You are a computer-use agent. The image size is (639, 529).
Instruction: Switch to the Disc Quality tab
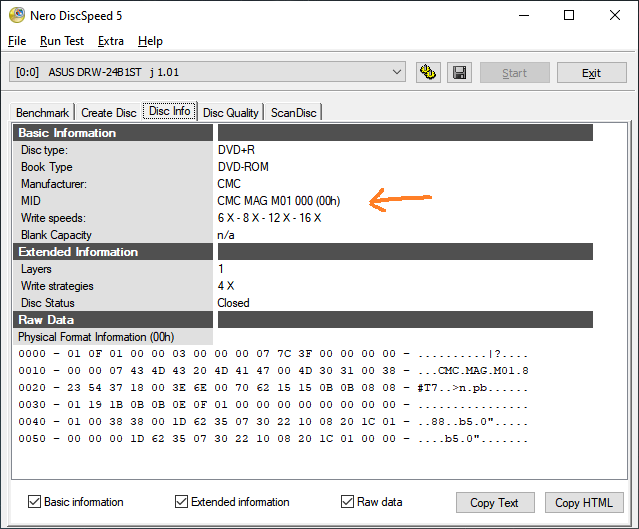coord(231,112)
